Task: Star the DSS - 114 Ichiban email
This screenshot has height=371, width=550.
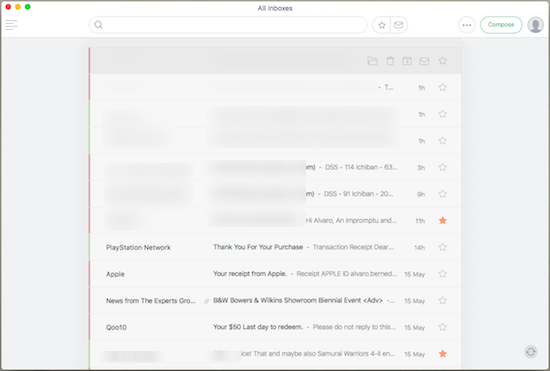Action: coord(443,167)
